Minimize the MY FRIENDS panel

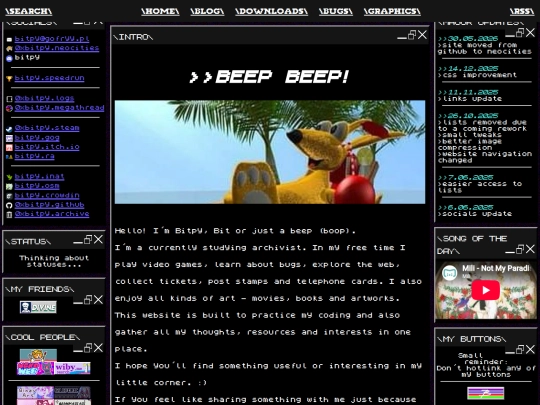pos(78,302)
